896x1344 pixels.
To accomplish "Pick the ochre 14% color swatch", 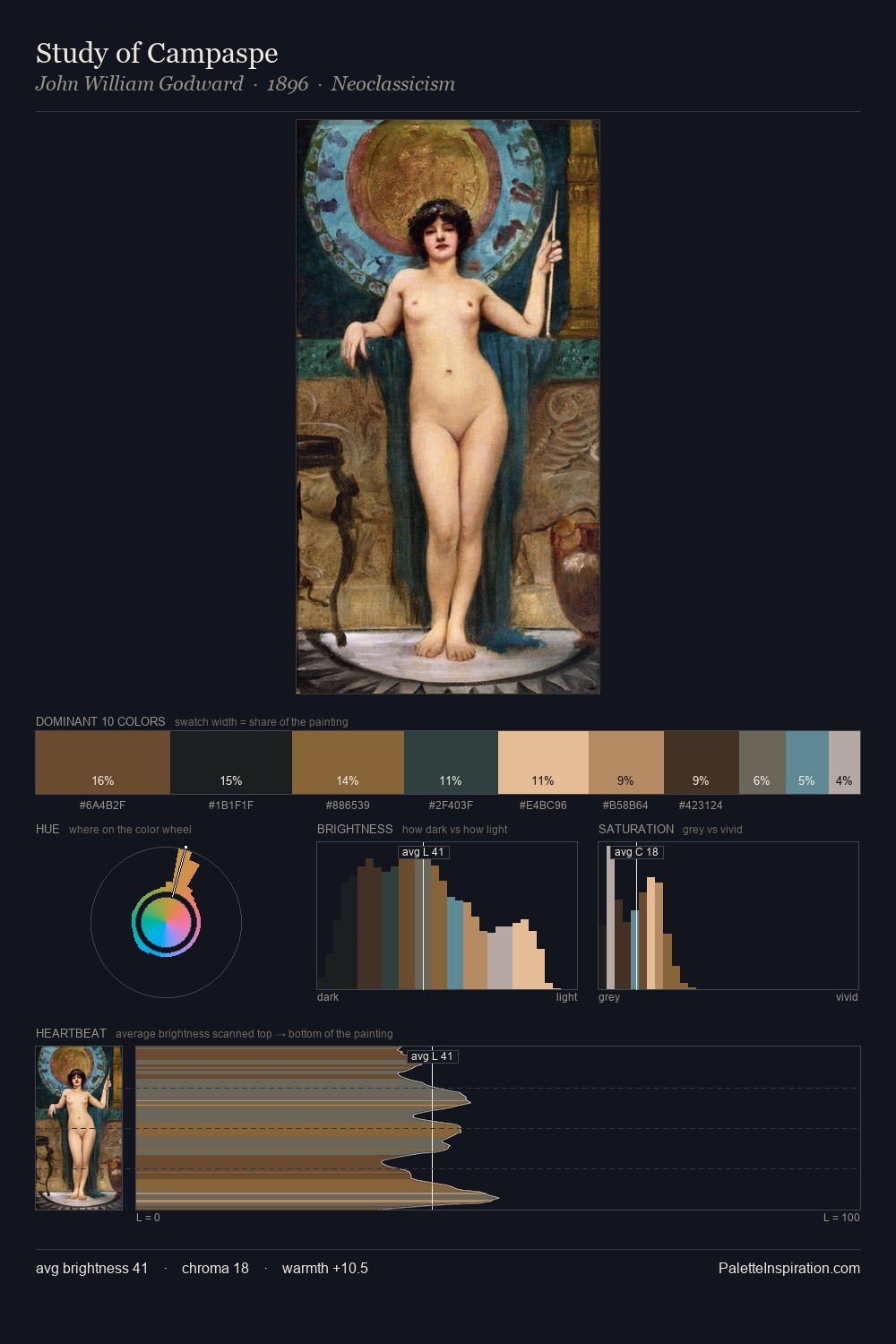I will pos(348,762).
